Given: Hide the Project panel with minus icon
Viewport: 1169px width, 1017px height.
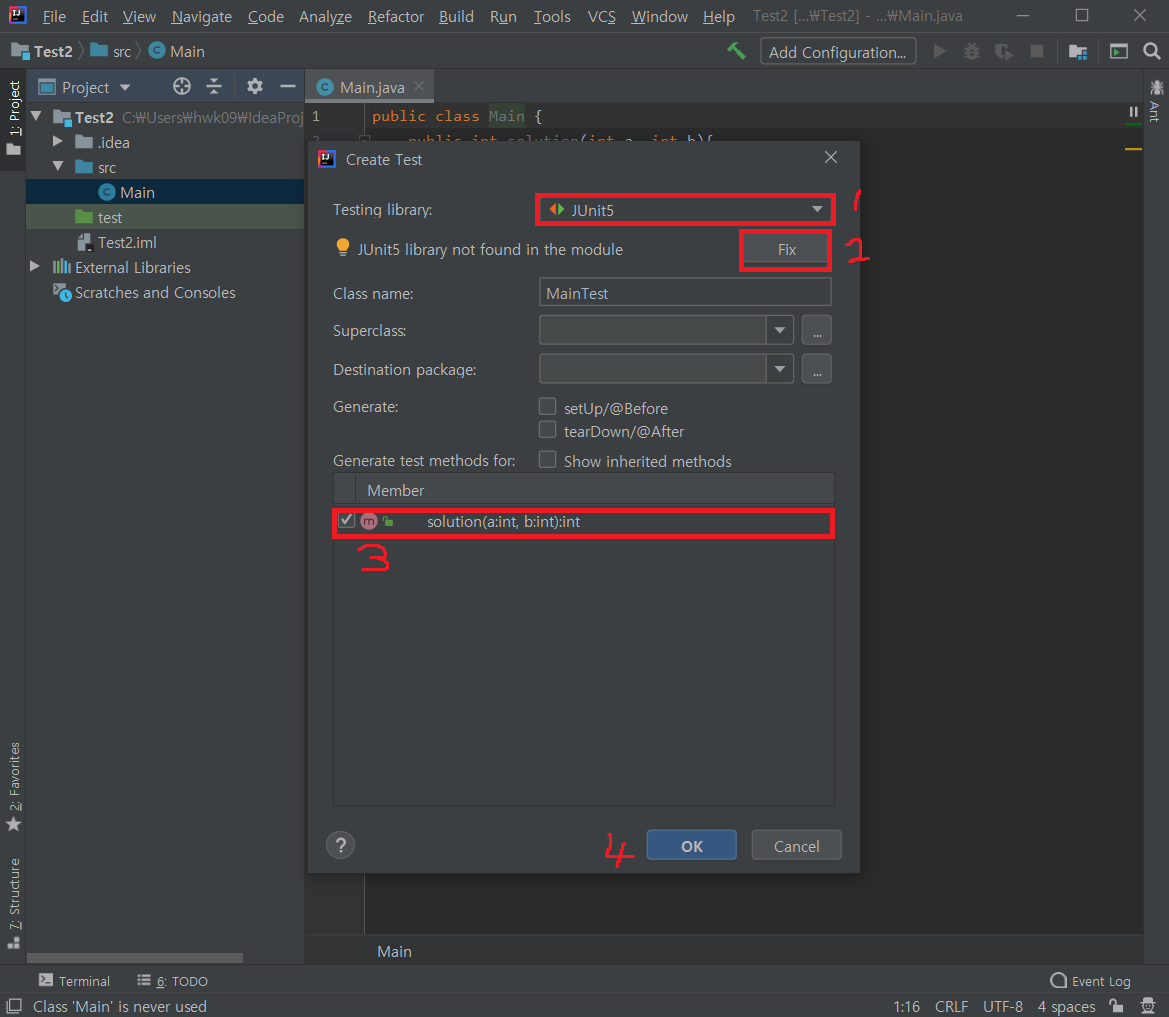Looking at the screenshot, I should pos(288,86).
